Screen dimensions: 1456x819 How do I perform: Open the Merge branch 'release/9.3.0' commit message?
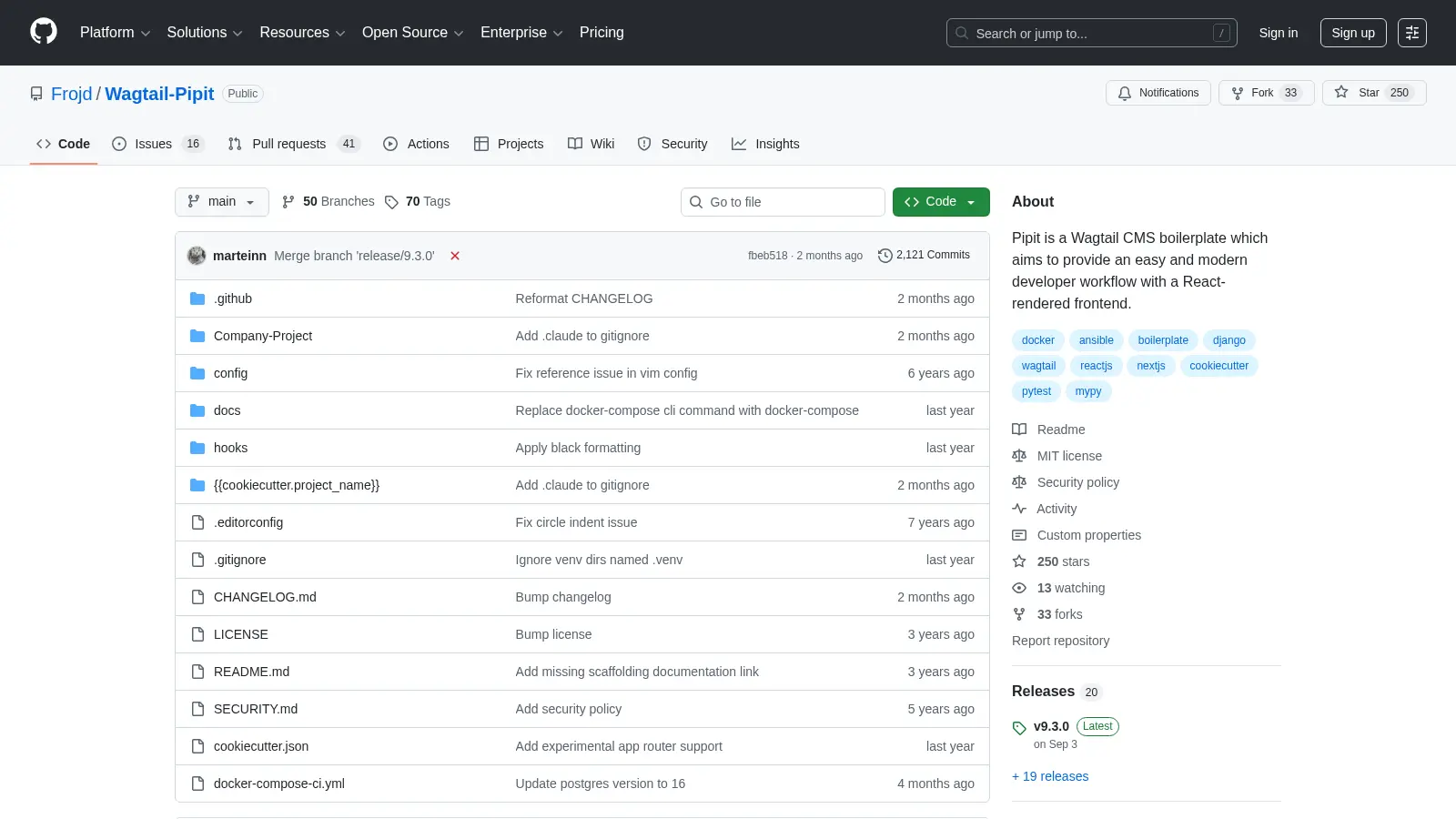click(x=354, y=256)
